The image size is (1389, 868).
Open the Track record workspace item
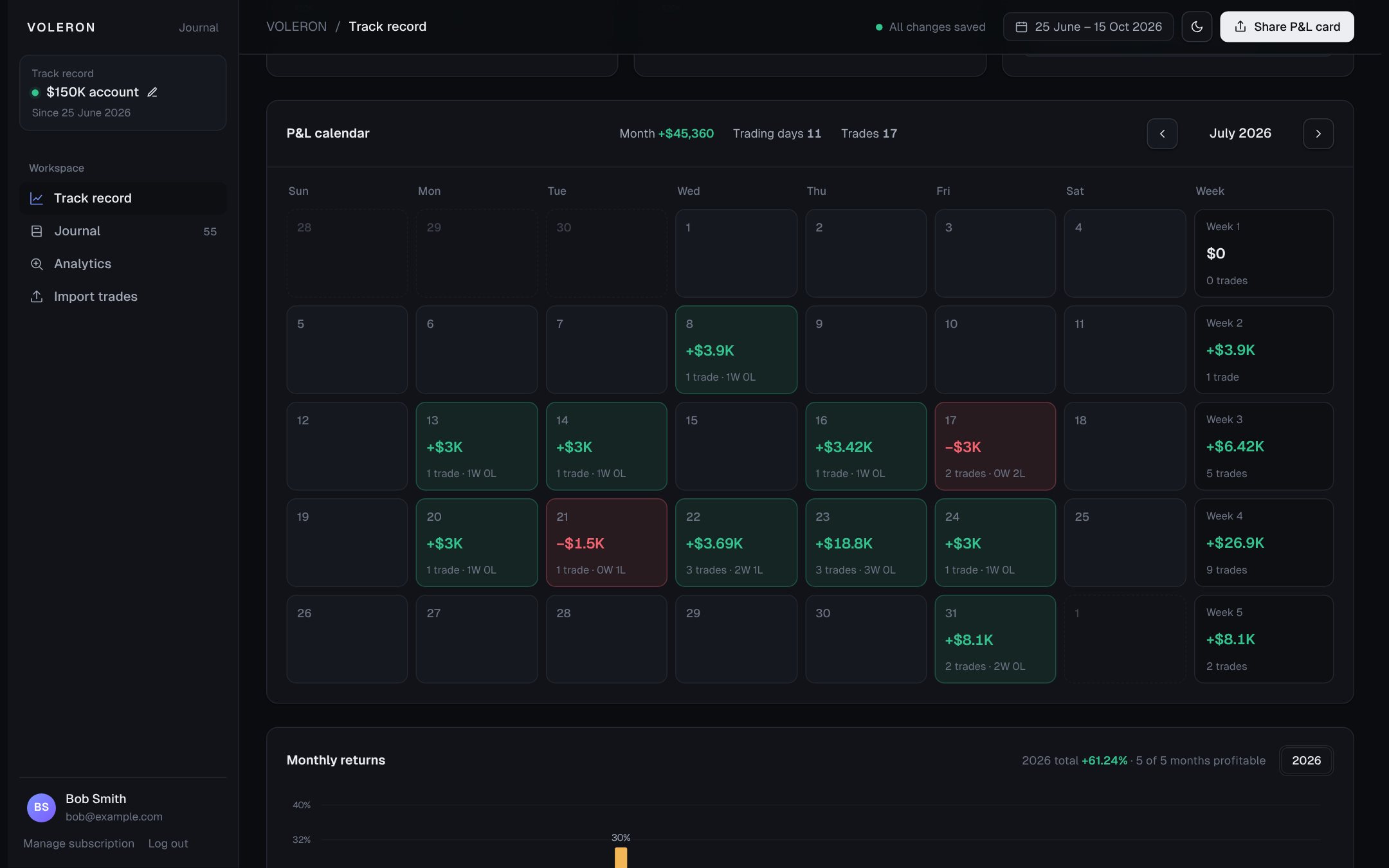coord(123,198)
